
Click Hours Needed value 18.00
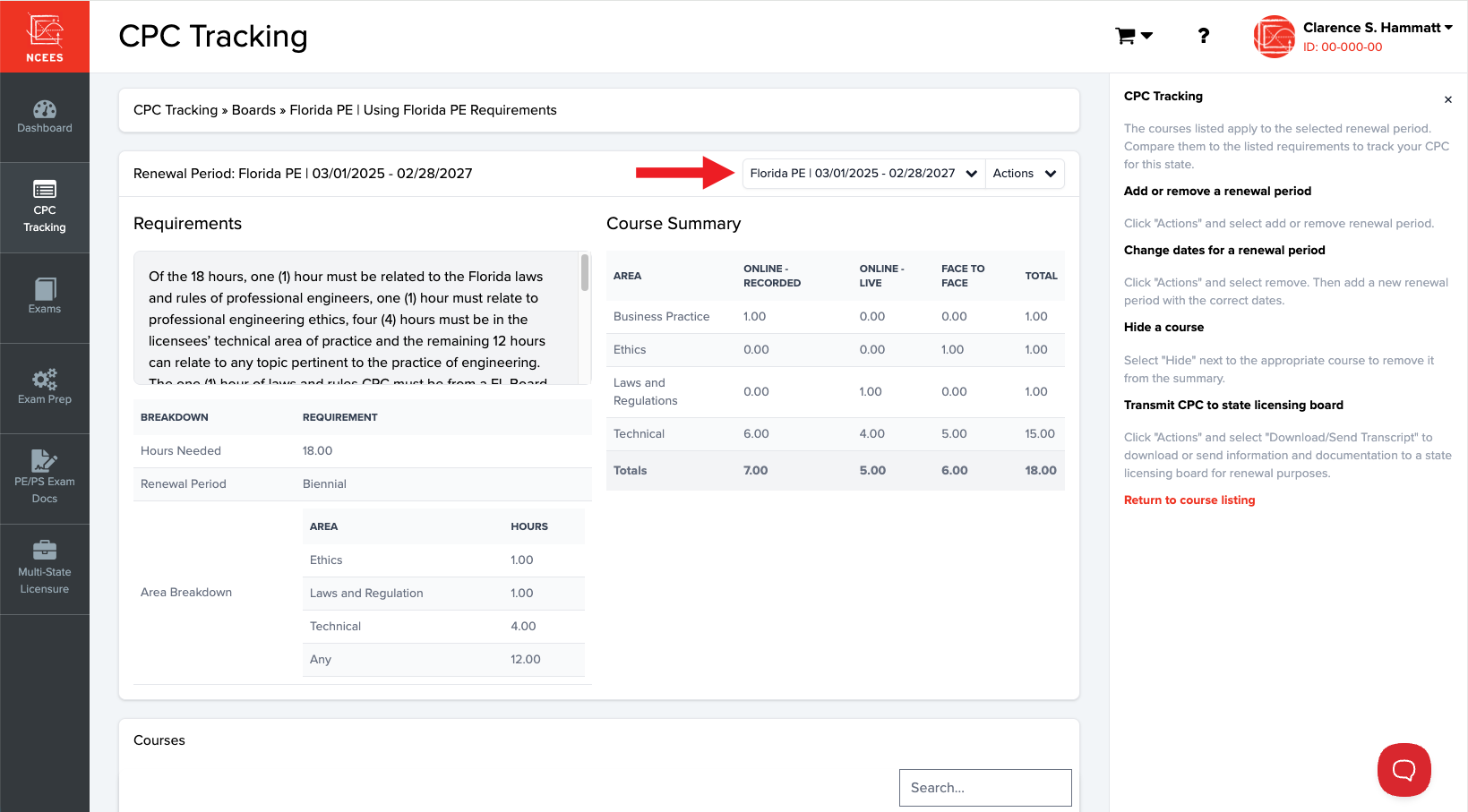click(x=317, y=451)
